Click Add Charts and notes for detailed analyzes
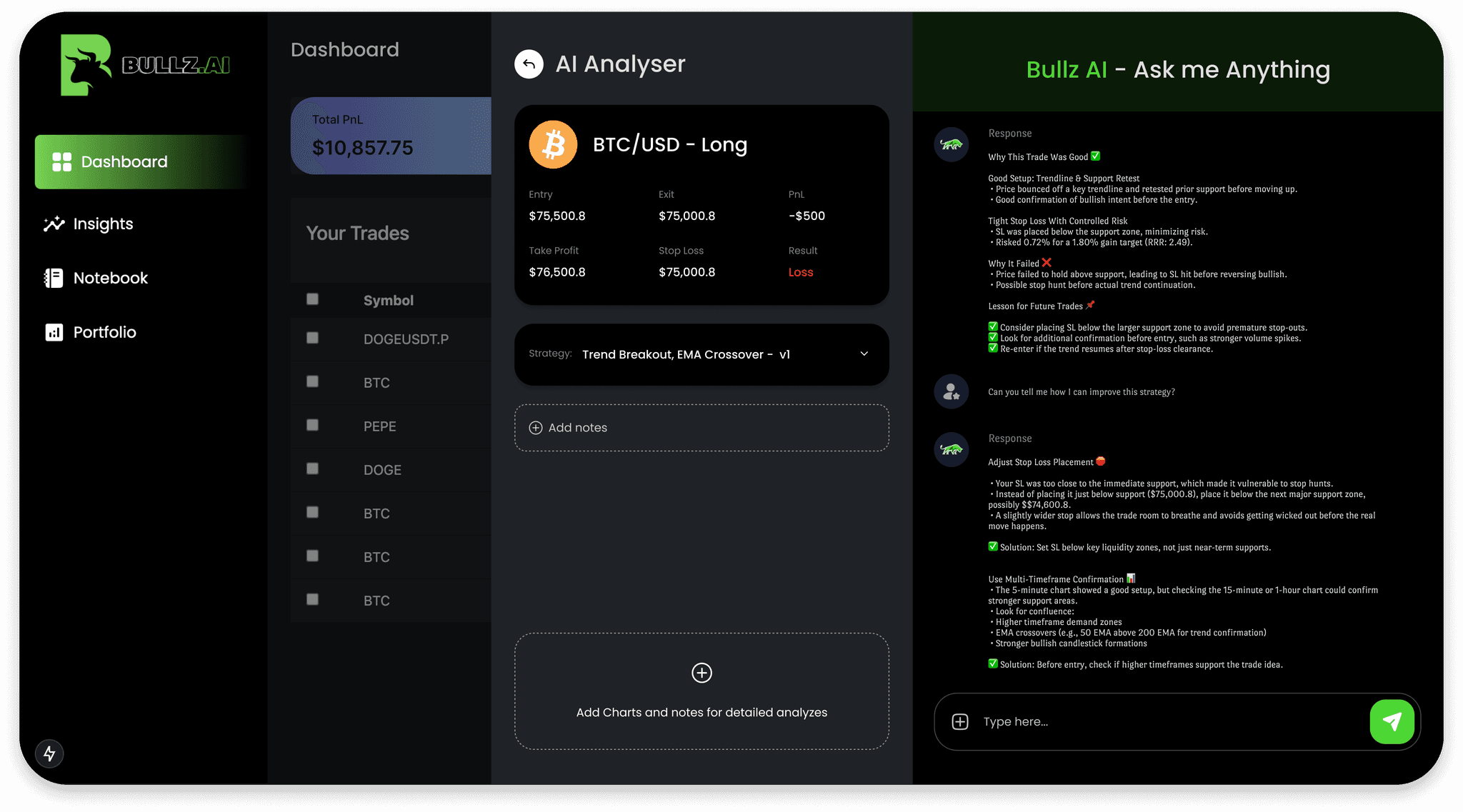Screen dimensions: 1463x812 701,713
